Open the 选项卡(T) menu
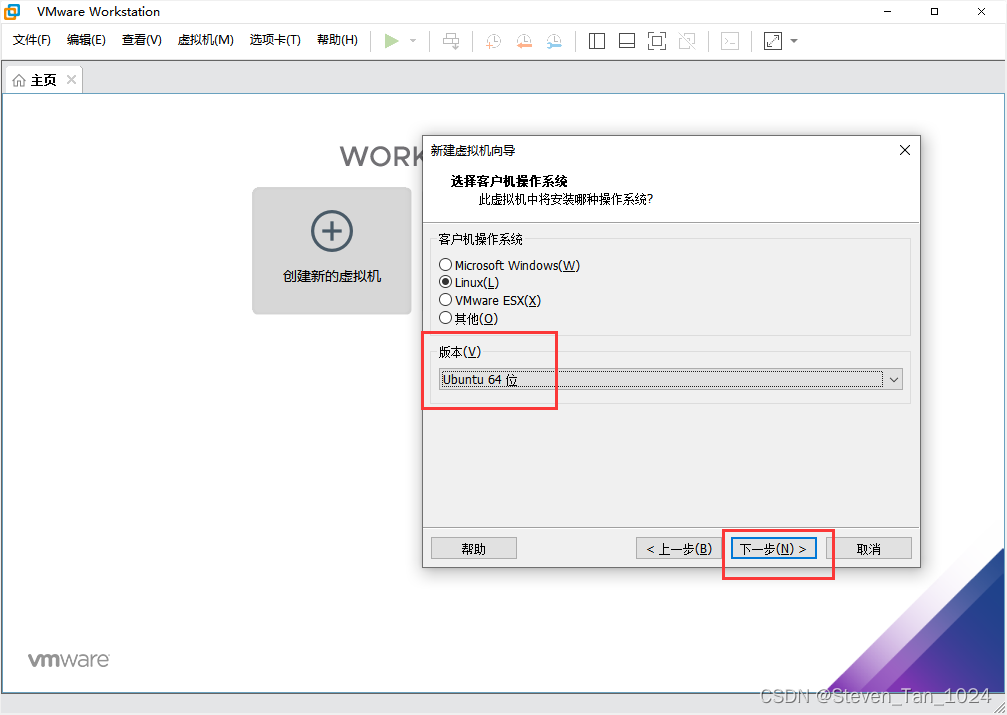The image size is (1007, 715). [x=275, y=40]
